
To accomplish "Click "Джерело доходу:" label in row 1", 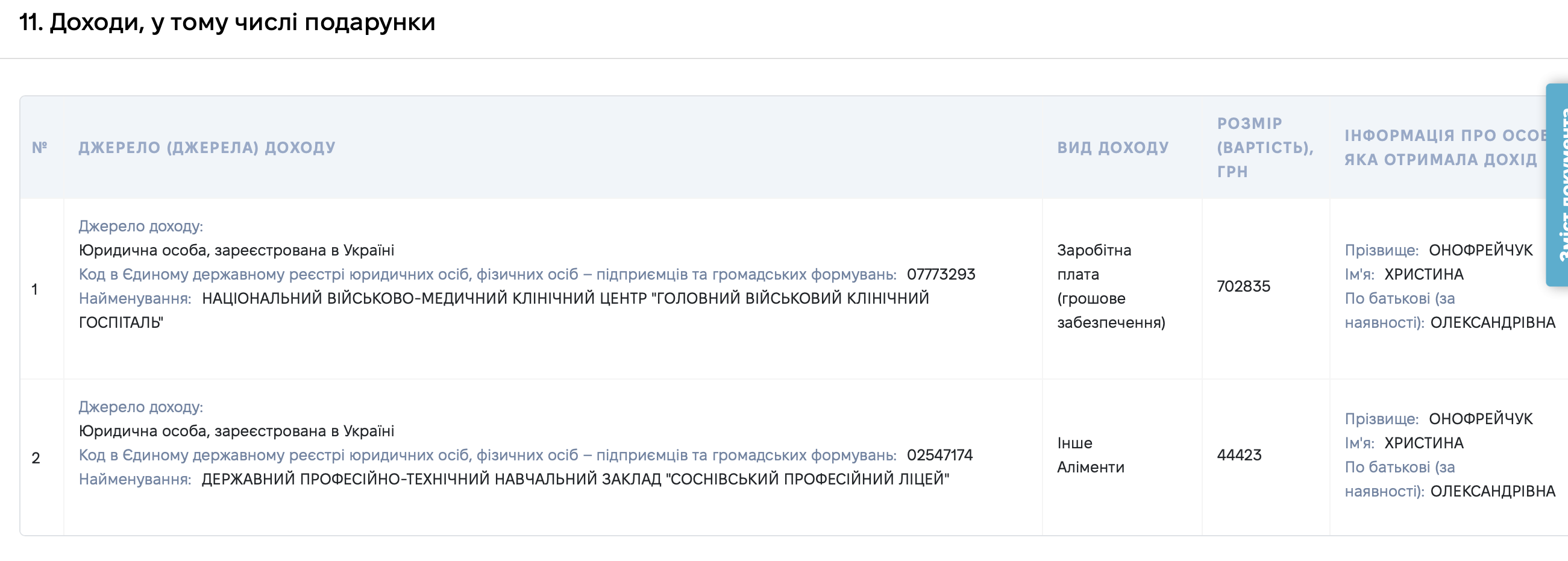I will point(140,227).
